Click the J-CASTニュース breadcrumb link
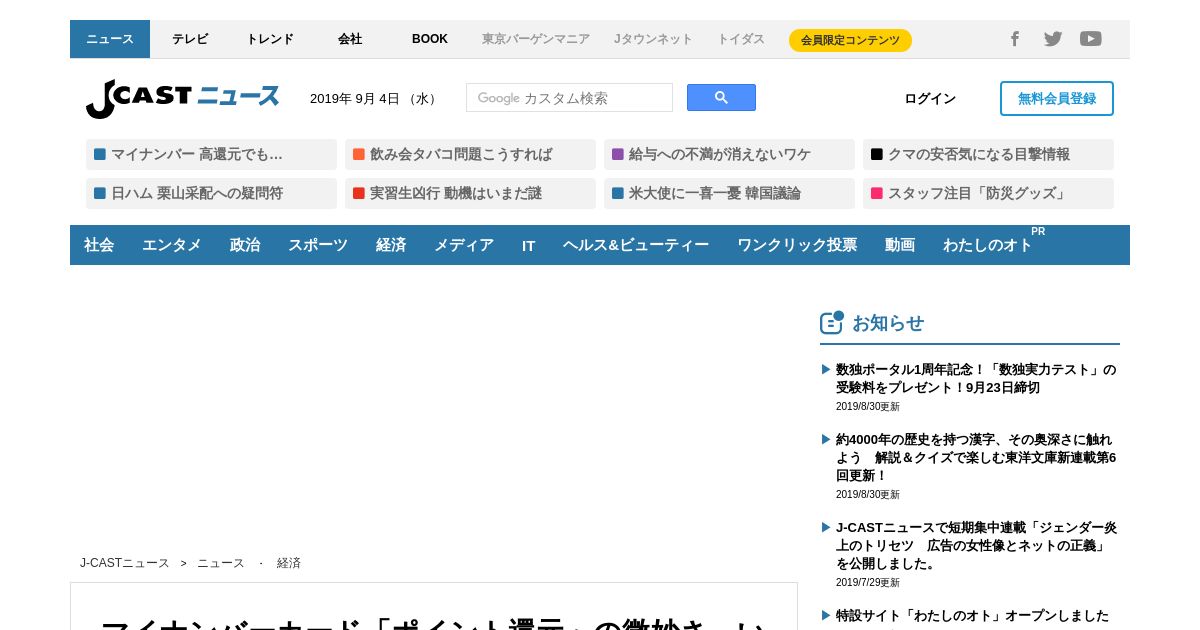This screenshot has width=1200, height=630. [x=125, y=563]
